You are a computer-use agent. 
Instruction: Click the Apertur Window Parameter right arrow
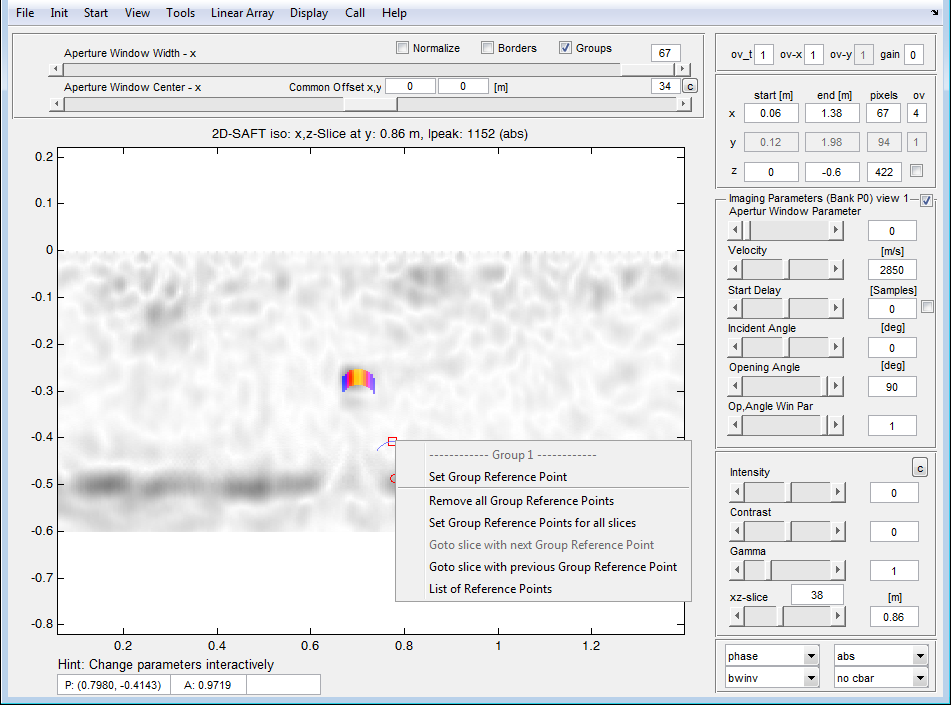point(836,230)
